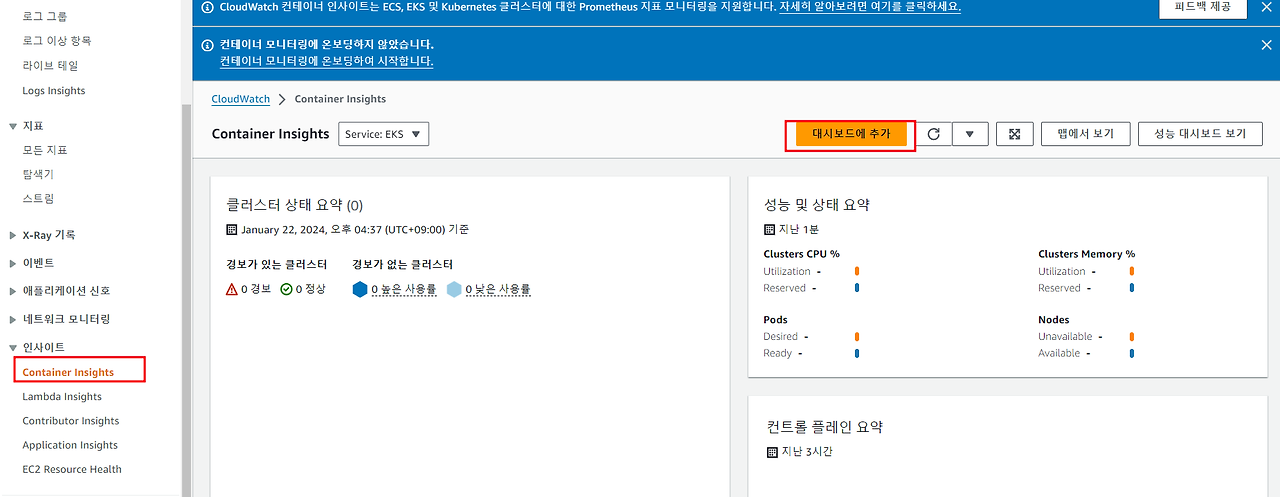
Task: Click the 성능 및 상태 요약 heading
Action: [817, 204]
